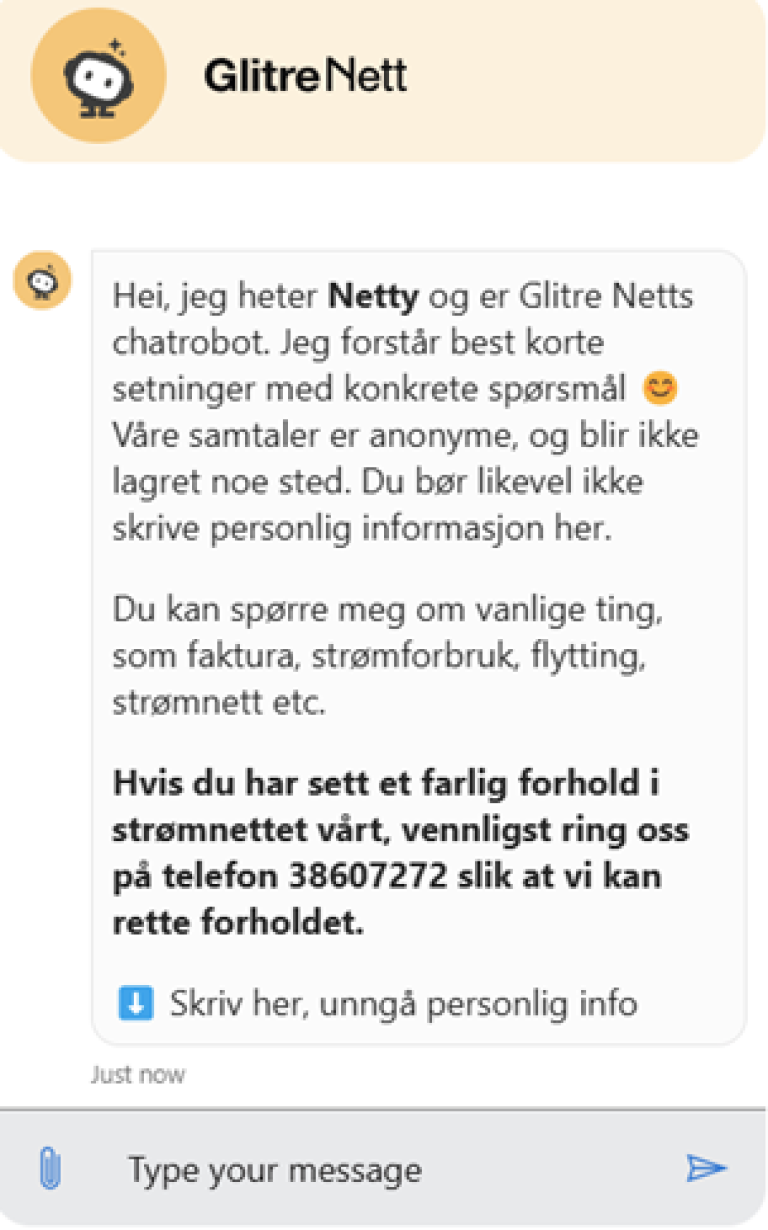768x1230 pixels.
Task: Click the "strømnett etc." text line
Action: 219,701
